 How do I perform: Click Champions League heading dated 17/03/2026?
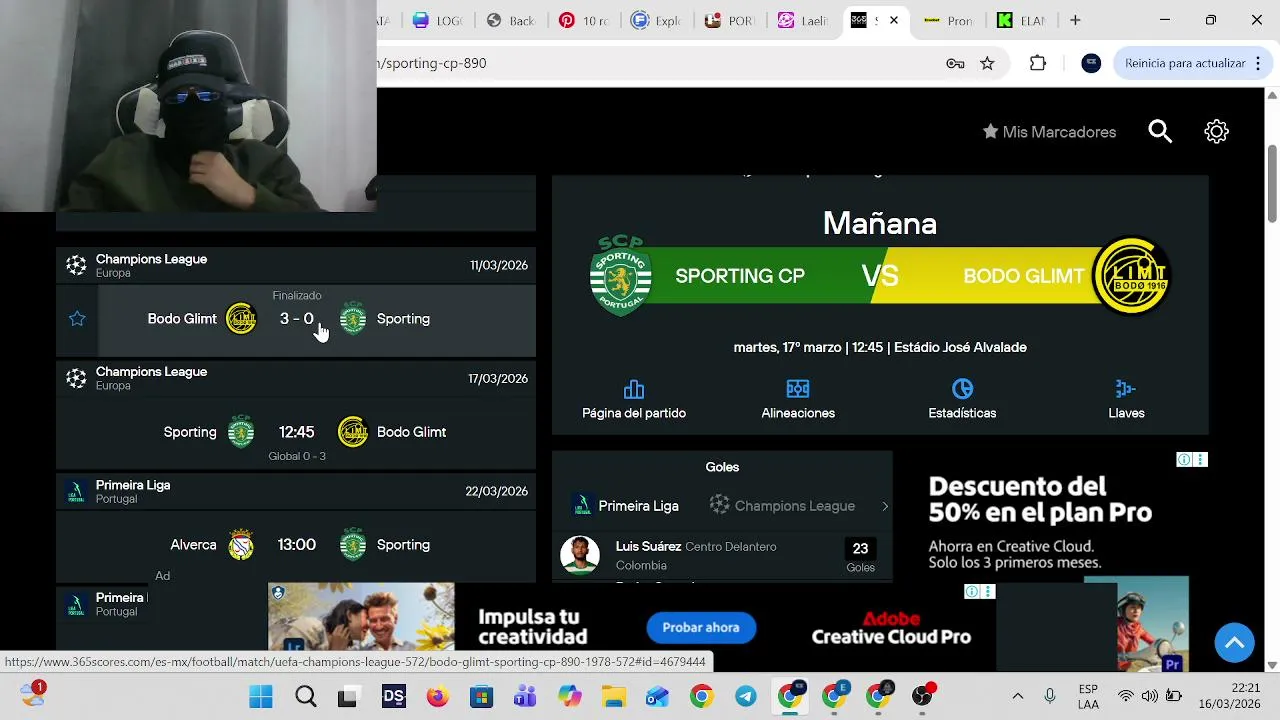(151, 372)
